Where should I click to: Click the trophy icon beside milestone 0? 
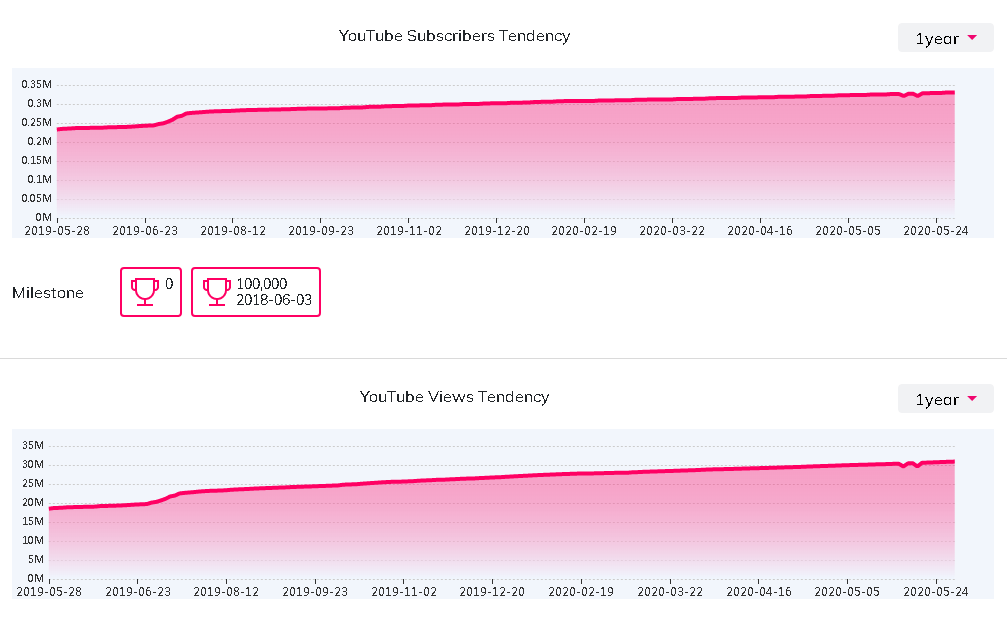pyautogui.click(x=145, y=291)
